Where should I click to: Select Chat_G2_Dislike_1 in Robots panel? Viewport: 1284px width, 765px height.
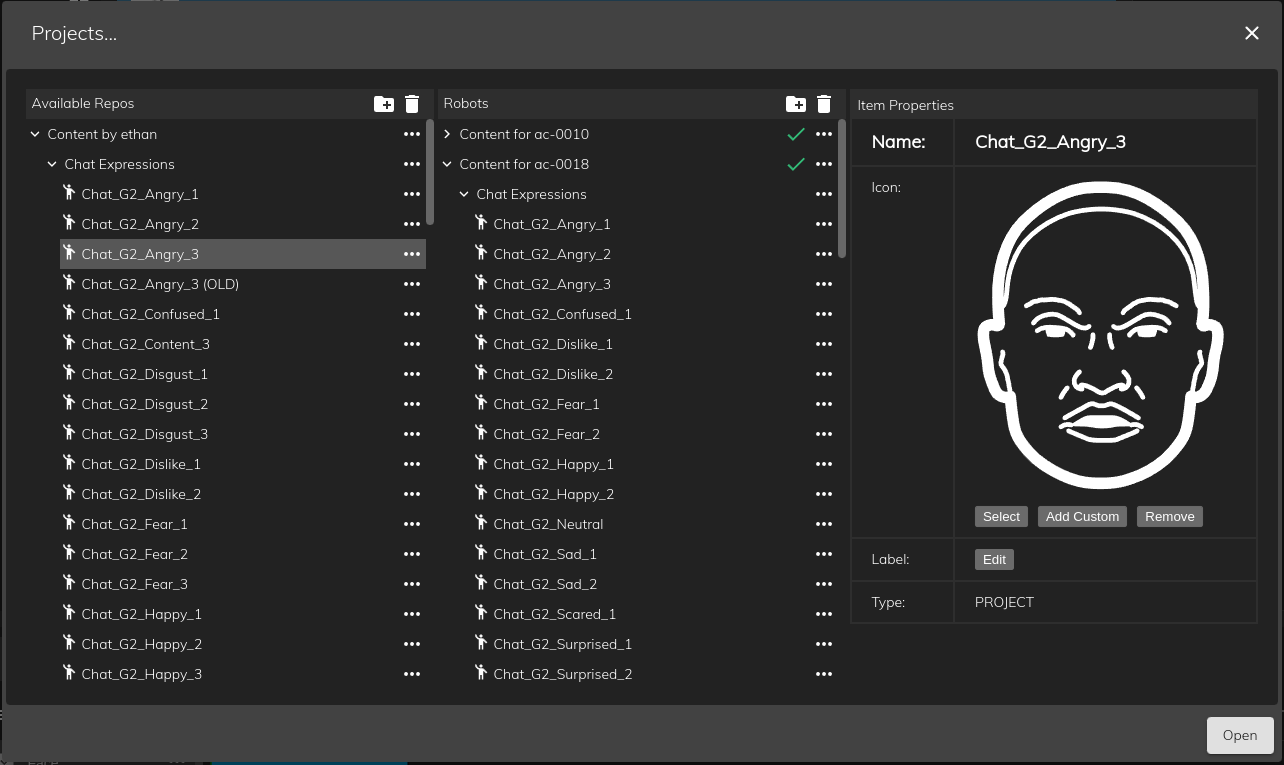click(x=655, y=344)
